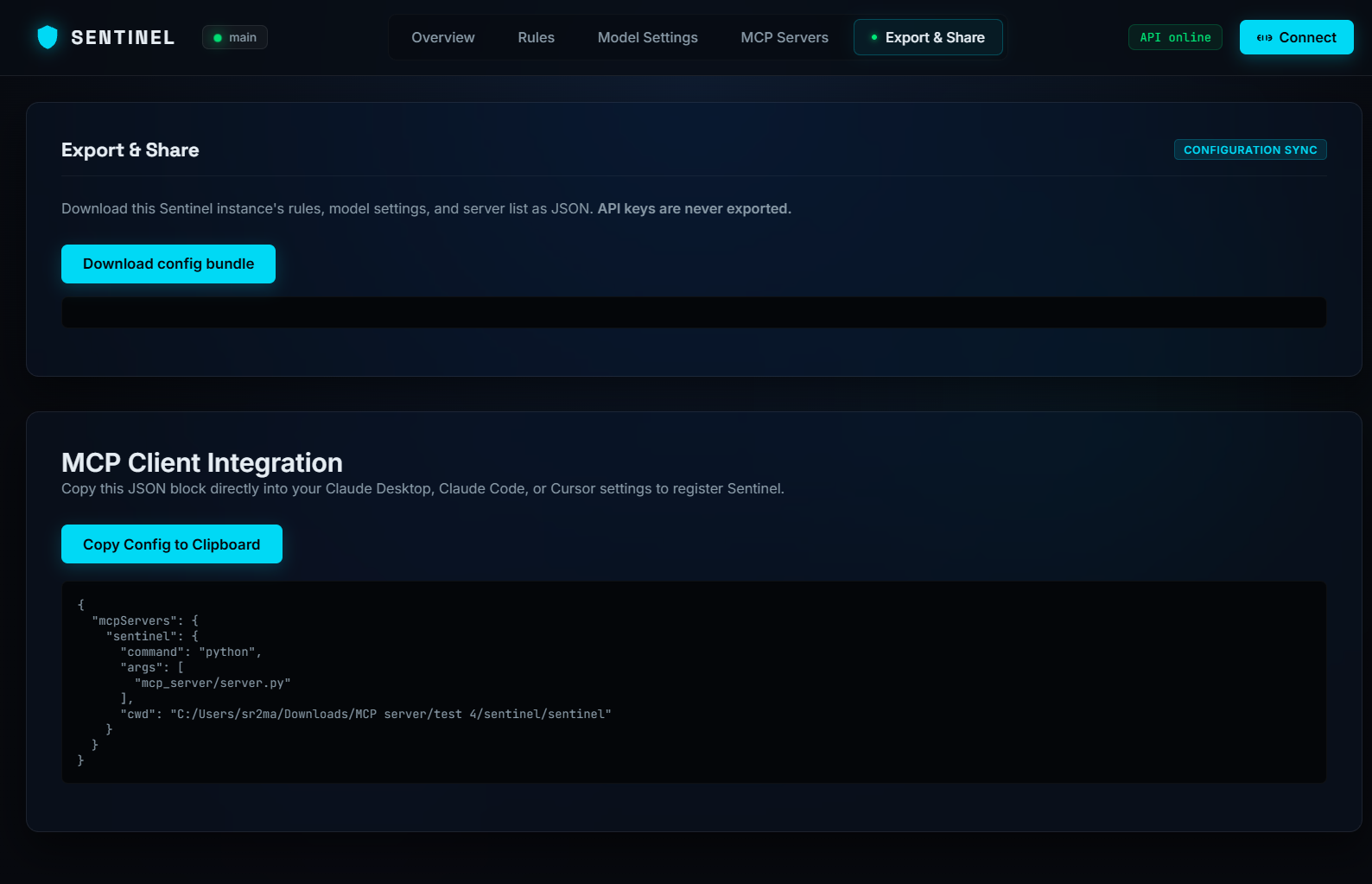This screenshot has width=1372, height=884.
Task: Click the "mcp_server/server.py" line
Action: [x=213, y=683]
